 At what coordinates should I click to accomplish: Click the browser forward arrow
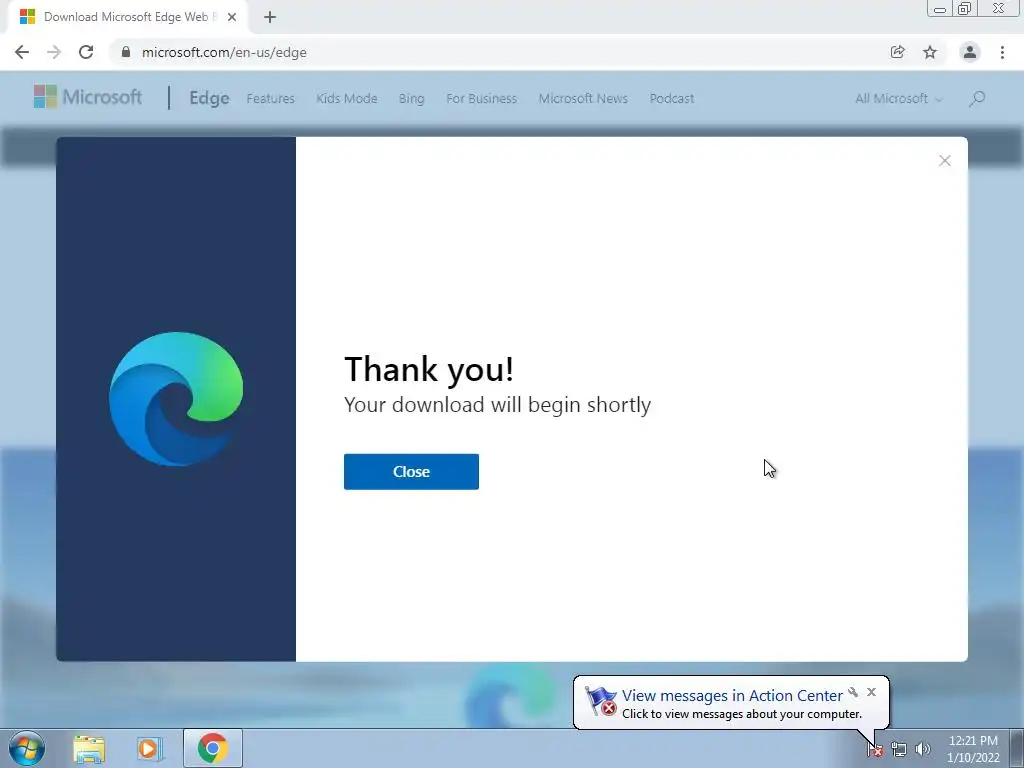point(54,52)
